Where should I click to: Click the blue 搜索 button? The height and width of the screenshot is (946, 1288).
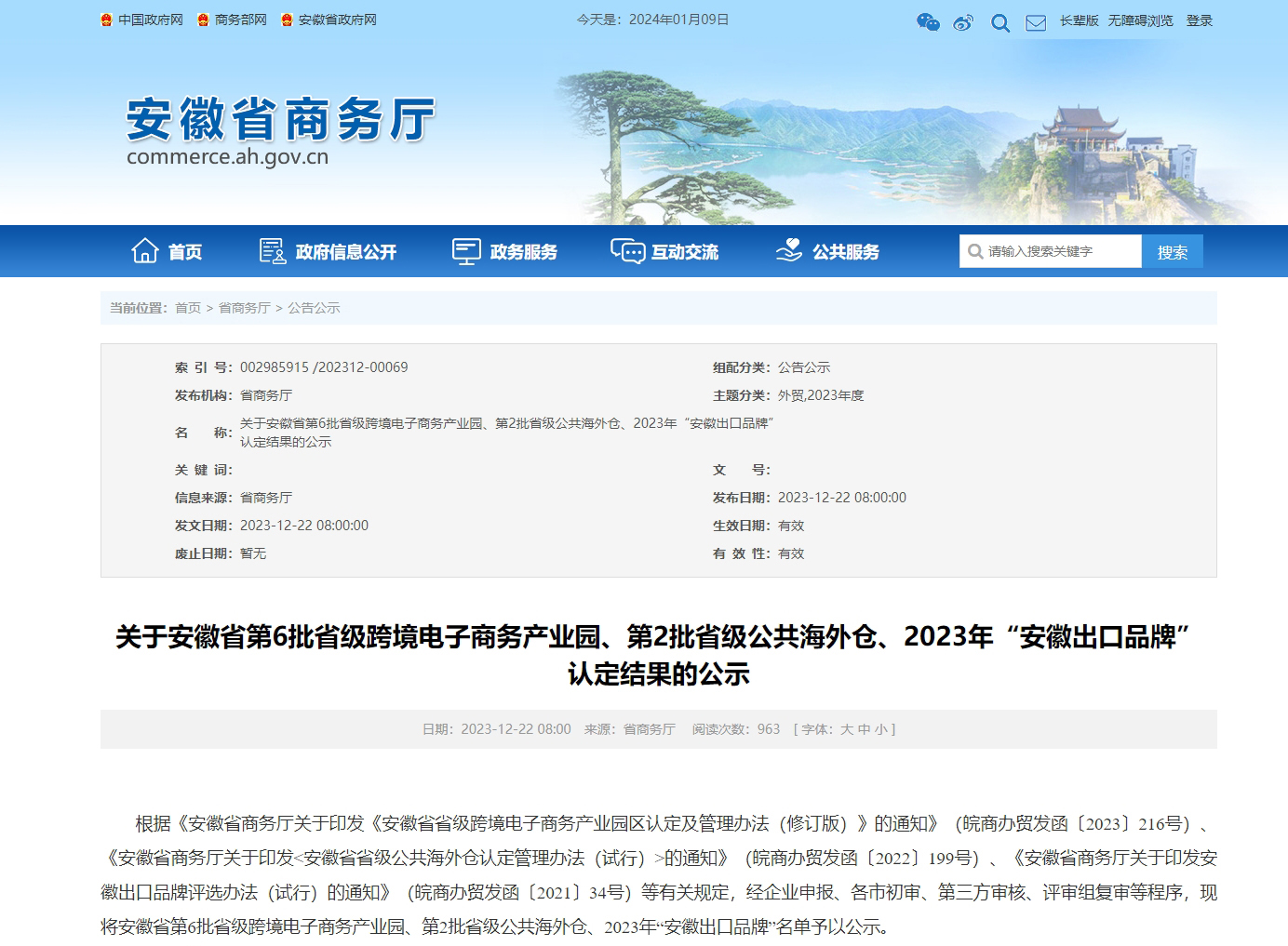pyautogui.click(x=1172, y=252)
